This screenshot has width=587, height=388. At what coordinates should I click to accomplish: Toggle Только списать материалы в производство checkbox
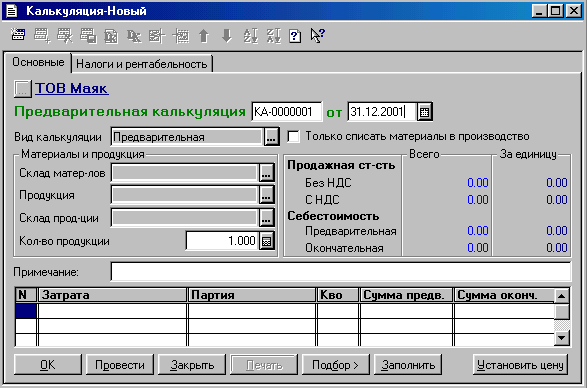tap(294, 136)
